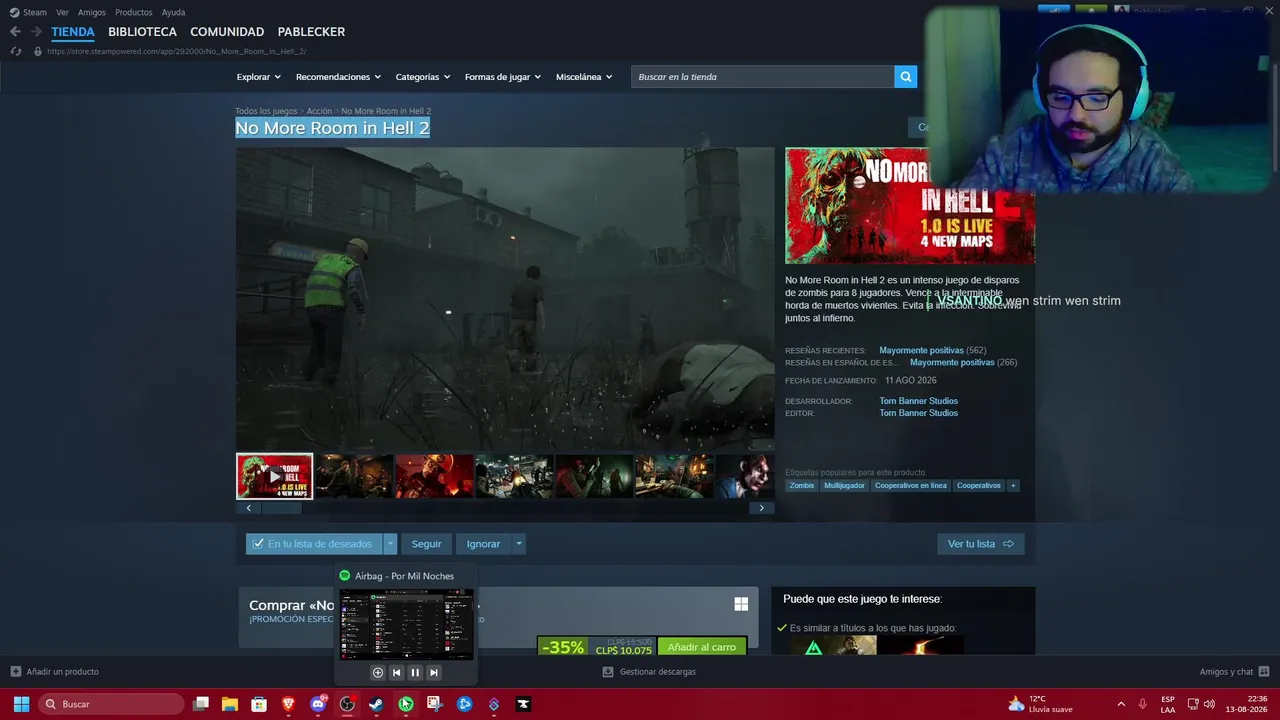Click the Seguir button
Screen dimensions: 1280x720
tap(426, 544)
